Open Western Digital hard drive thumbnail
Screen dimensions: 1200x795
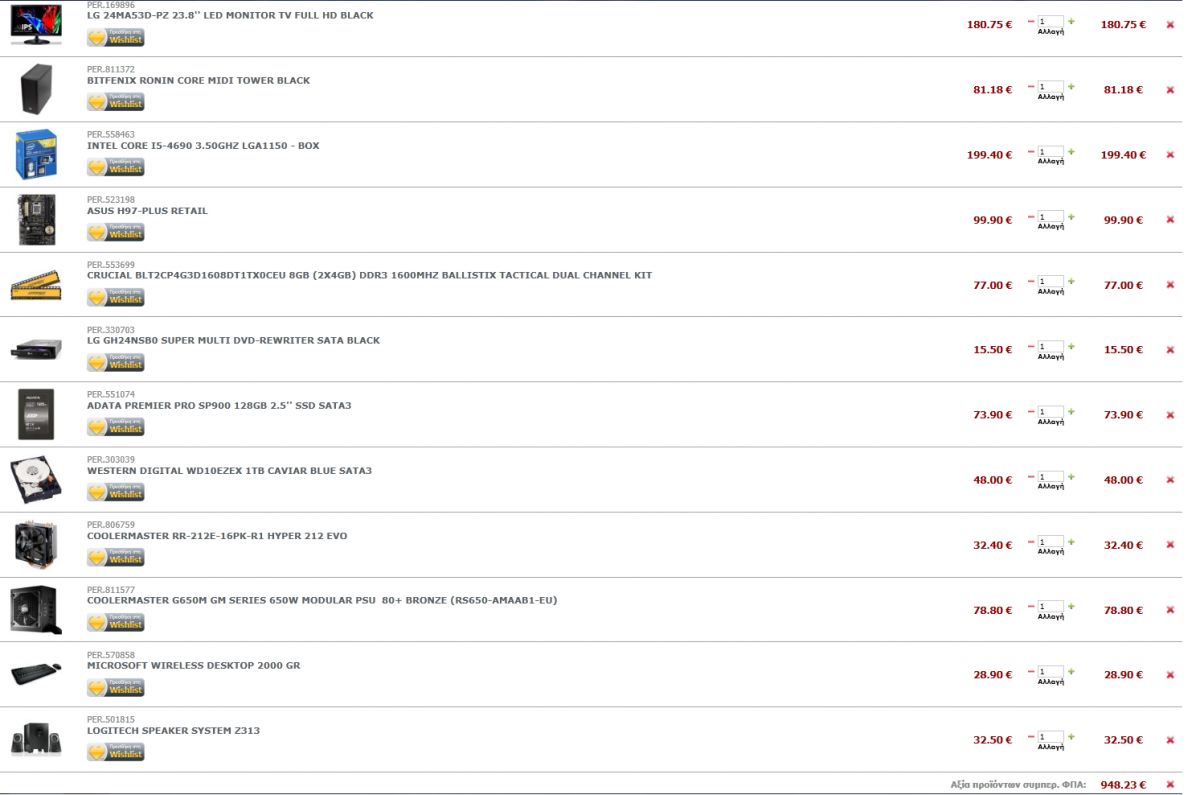click(36, 479)
